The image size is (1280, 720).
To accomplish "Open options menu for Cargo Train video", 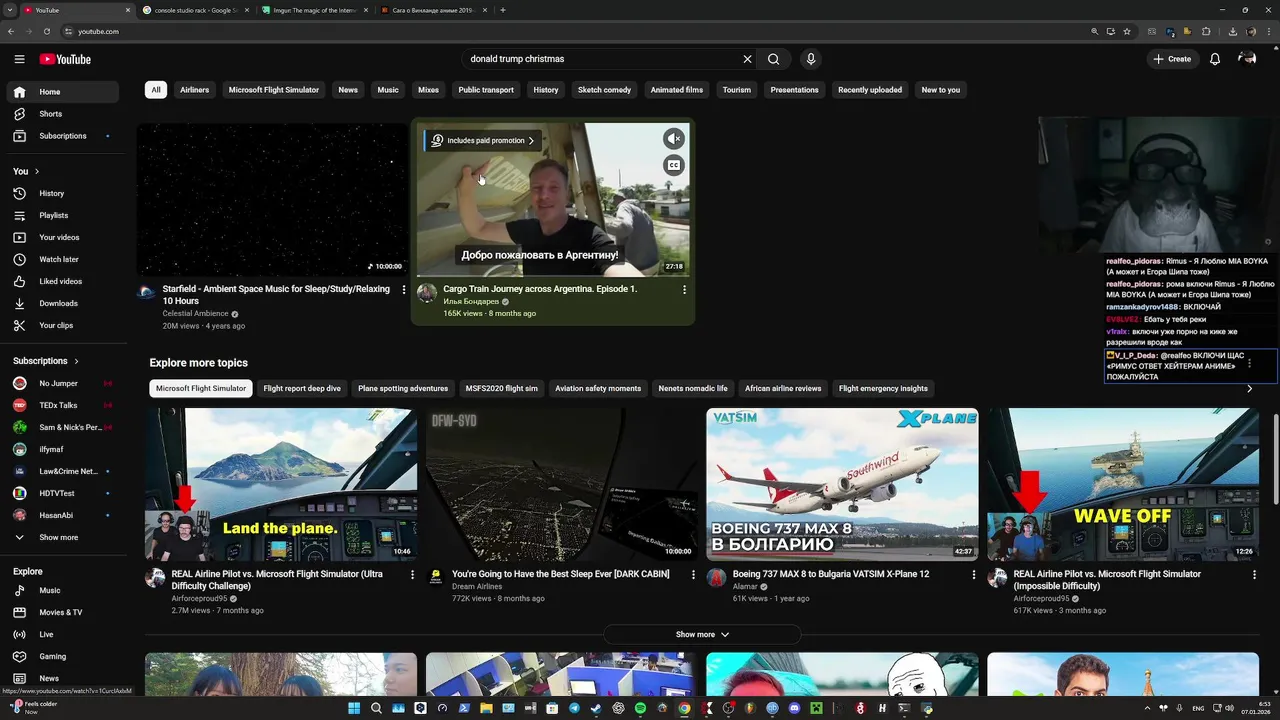I will [684, 289].
